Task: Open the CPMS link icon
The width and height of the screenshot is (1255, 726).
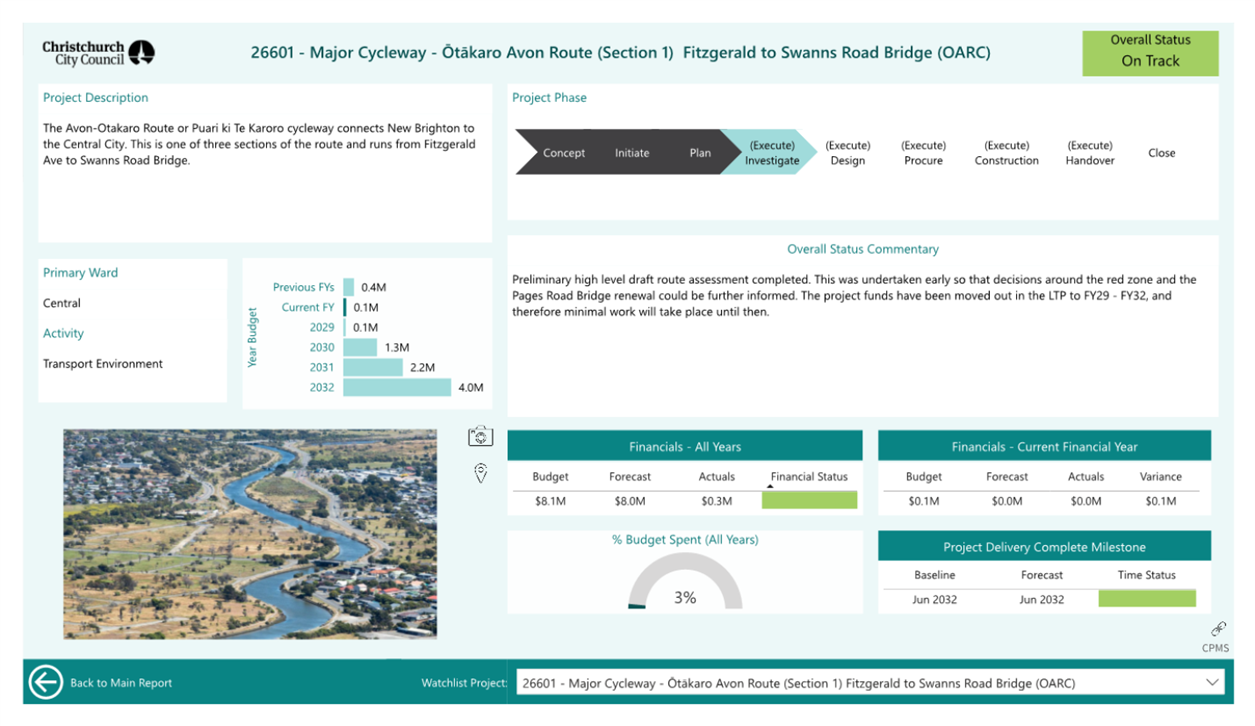Action: [x=1218, y=629]
